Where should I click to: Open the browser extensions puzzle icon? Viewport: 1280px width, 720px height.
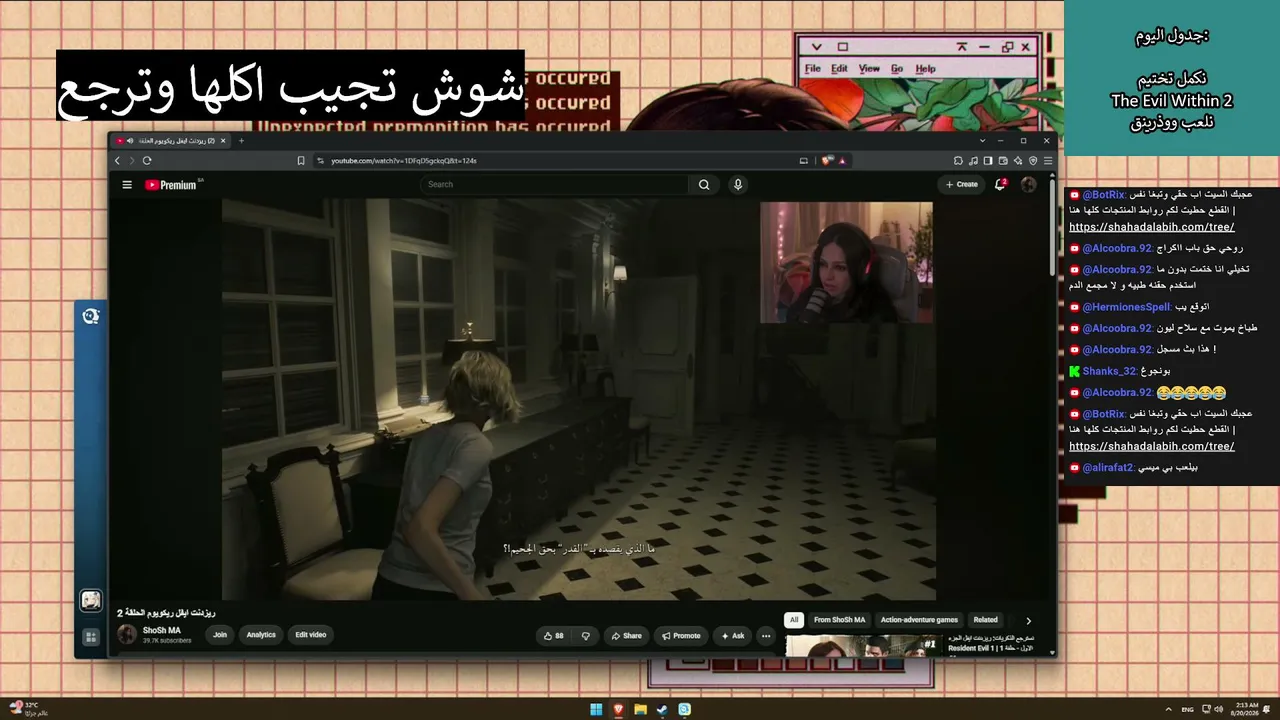click(x=958, y=160)
